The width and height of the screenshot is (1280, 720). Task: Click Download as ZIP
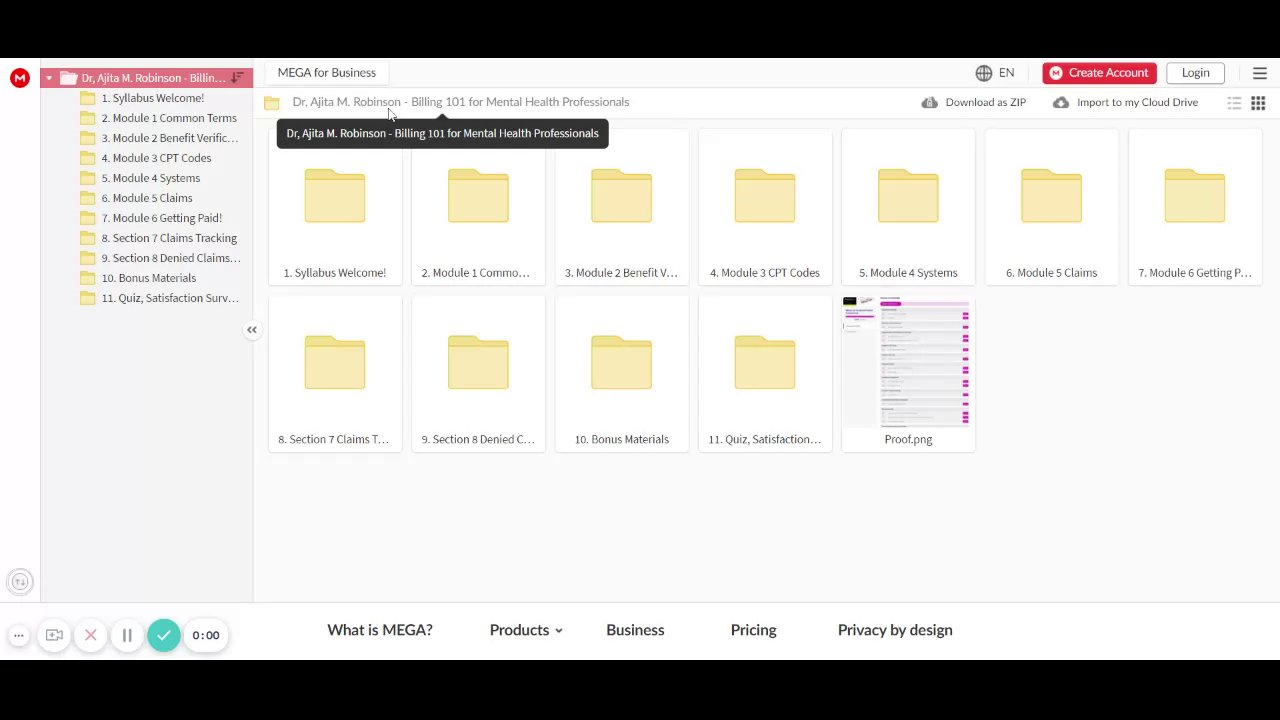(x=974, y=102)
